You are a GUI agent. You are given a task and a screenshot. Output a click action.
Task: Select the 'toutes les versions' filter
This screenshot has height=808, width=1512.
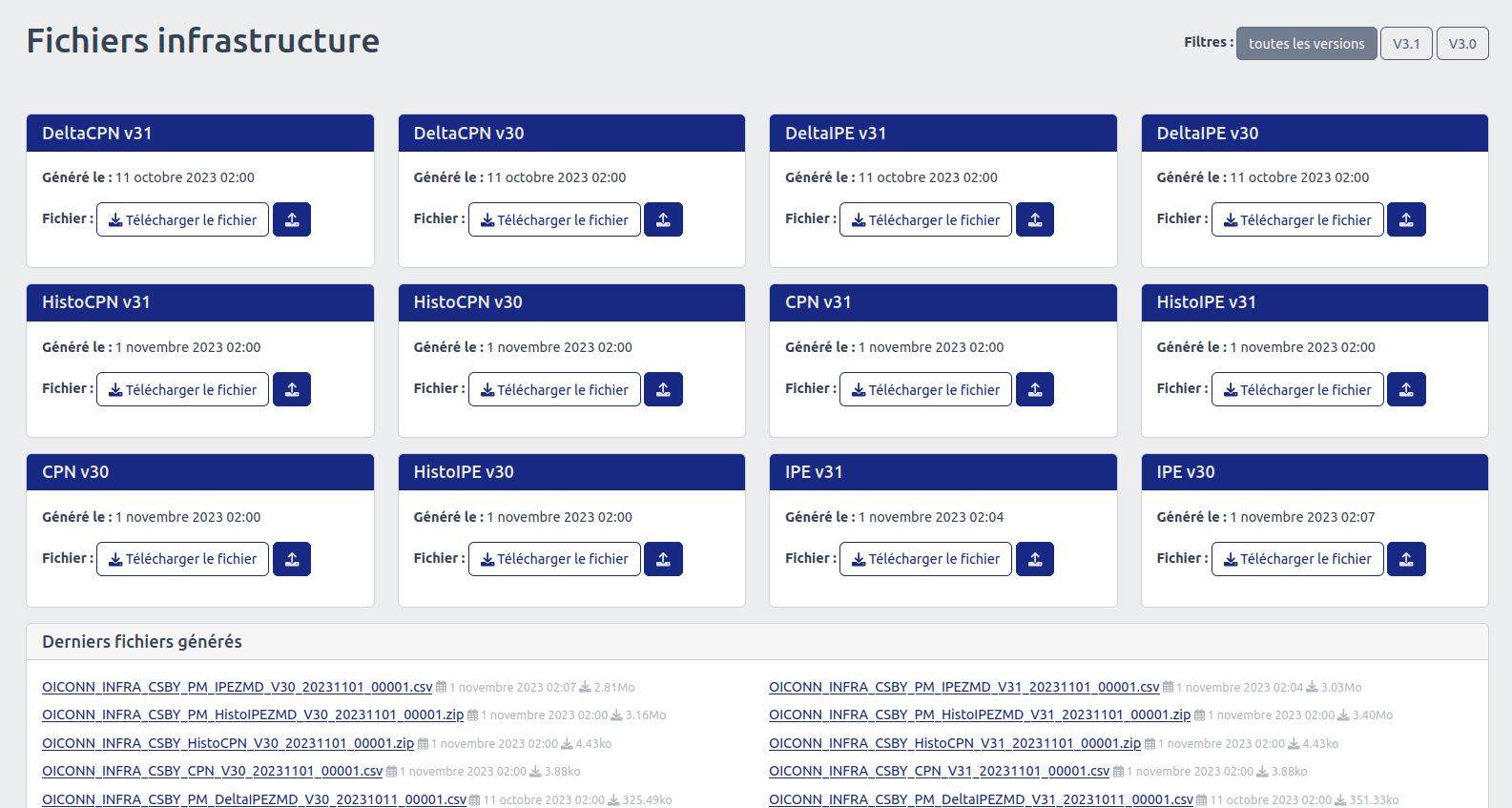point(1306,44)
